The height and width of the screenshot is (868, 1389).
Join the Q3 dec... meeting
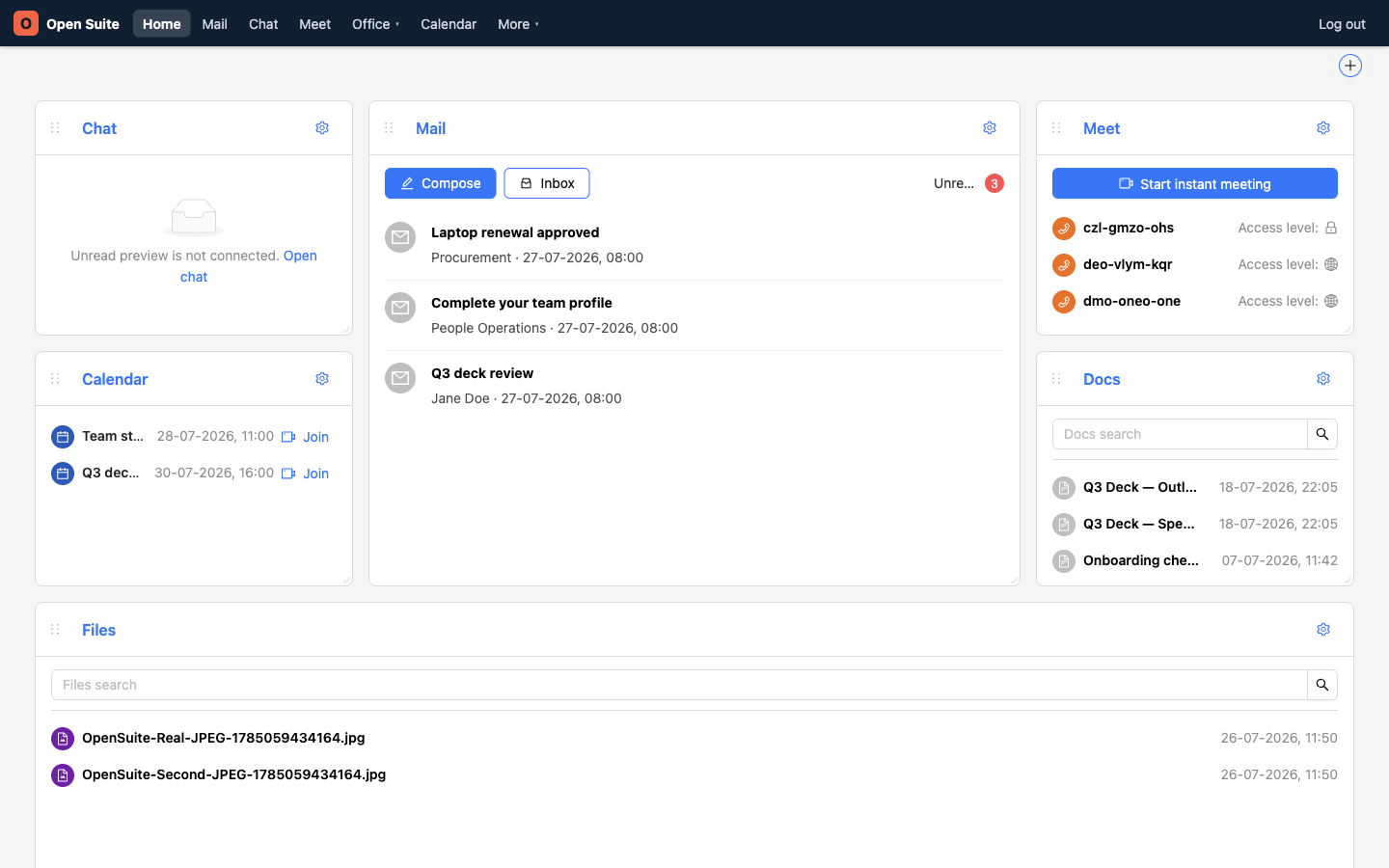click(x=306, y=474)
